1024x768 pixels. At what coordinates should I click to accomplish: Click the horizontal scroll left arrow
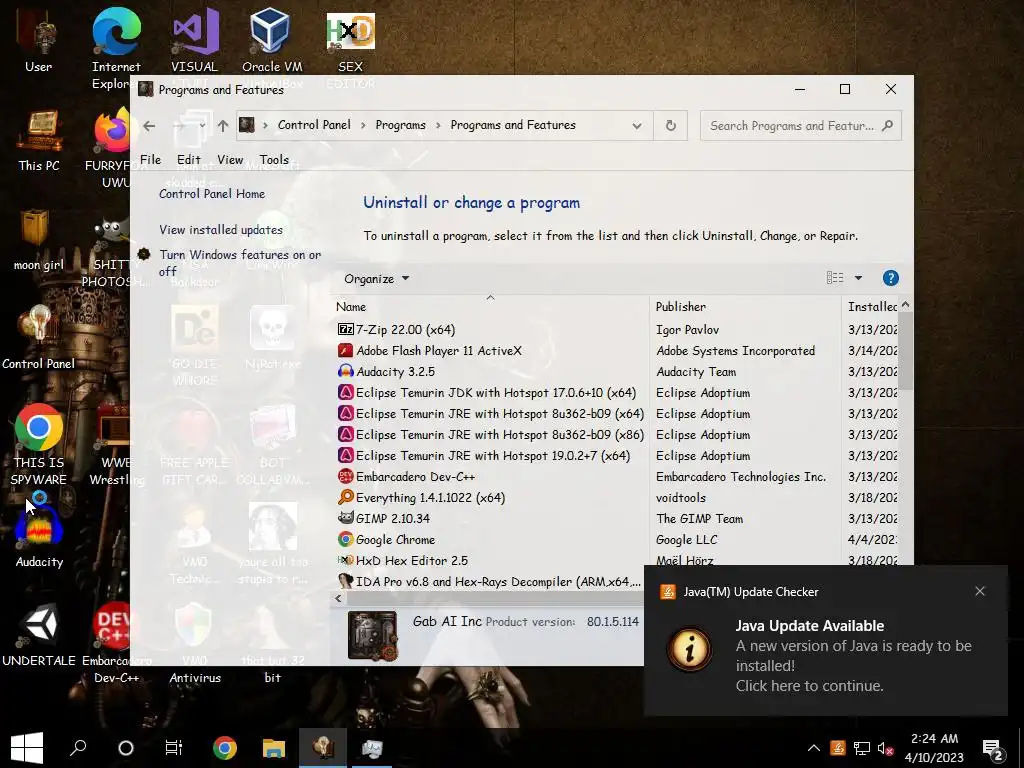pos(338,598)
